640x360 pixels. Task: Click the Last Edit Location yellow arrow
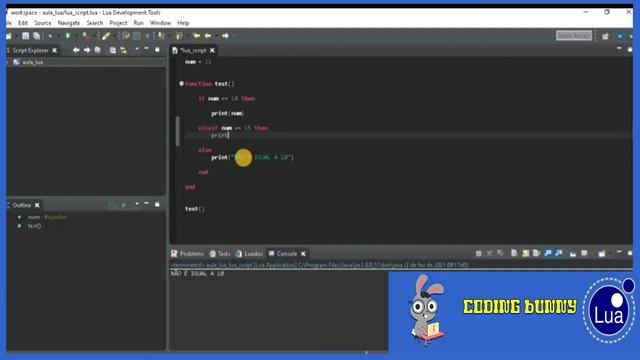[x=196, y=36]
